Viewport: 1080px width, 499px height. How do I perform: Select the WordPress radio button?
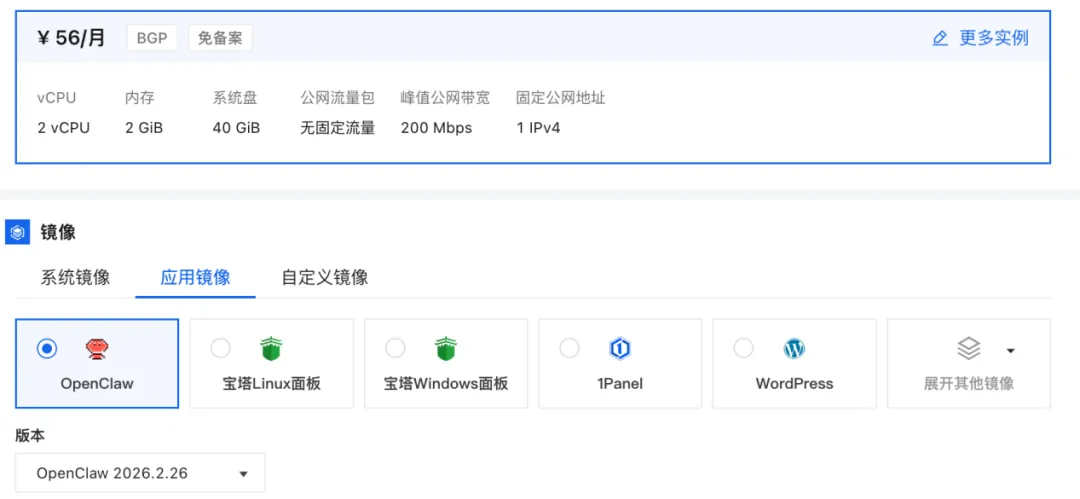tap(743, 349)
